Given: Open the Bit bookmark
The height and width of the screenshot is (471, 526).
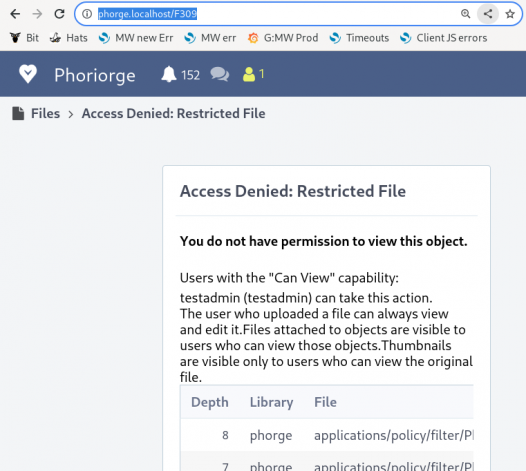Looking at the screenshot, I should (24, 38).
